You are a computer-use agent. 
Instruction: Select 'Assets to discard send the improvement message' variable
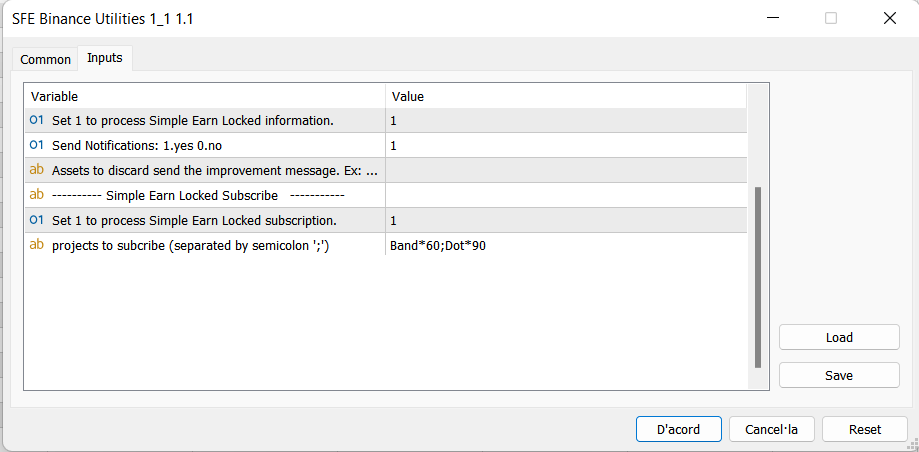pos(215,171)
